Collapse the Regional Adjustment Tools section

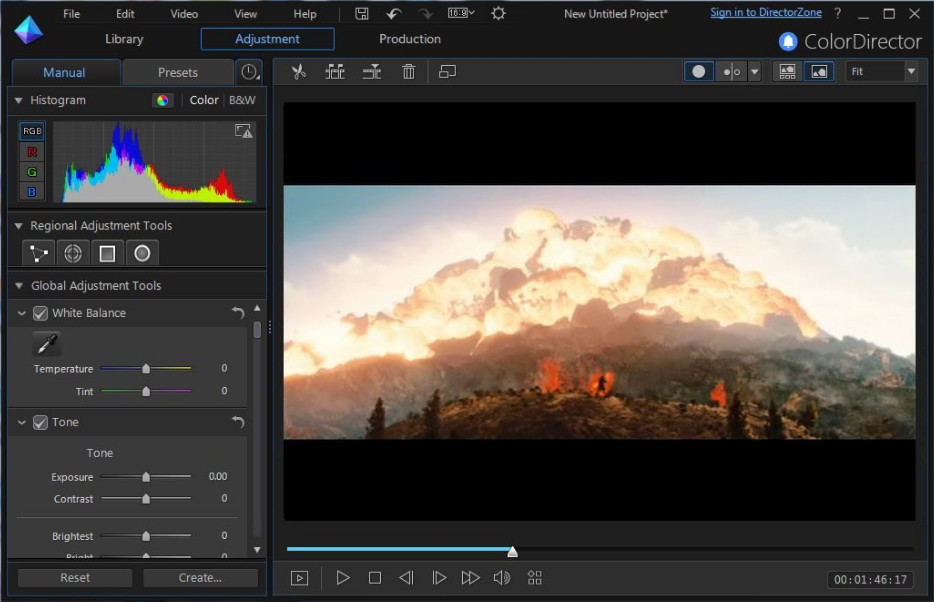click(x=18, y=226)
